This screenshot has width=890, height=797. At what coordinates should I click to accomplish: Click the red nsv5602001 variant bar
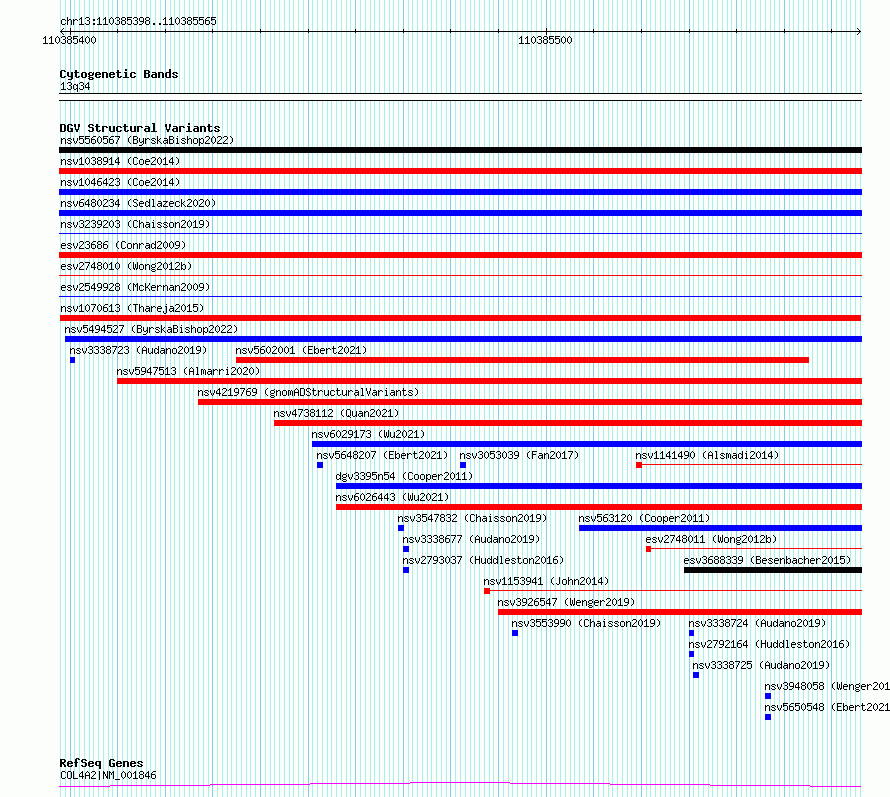(522, 360)
